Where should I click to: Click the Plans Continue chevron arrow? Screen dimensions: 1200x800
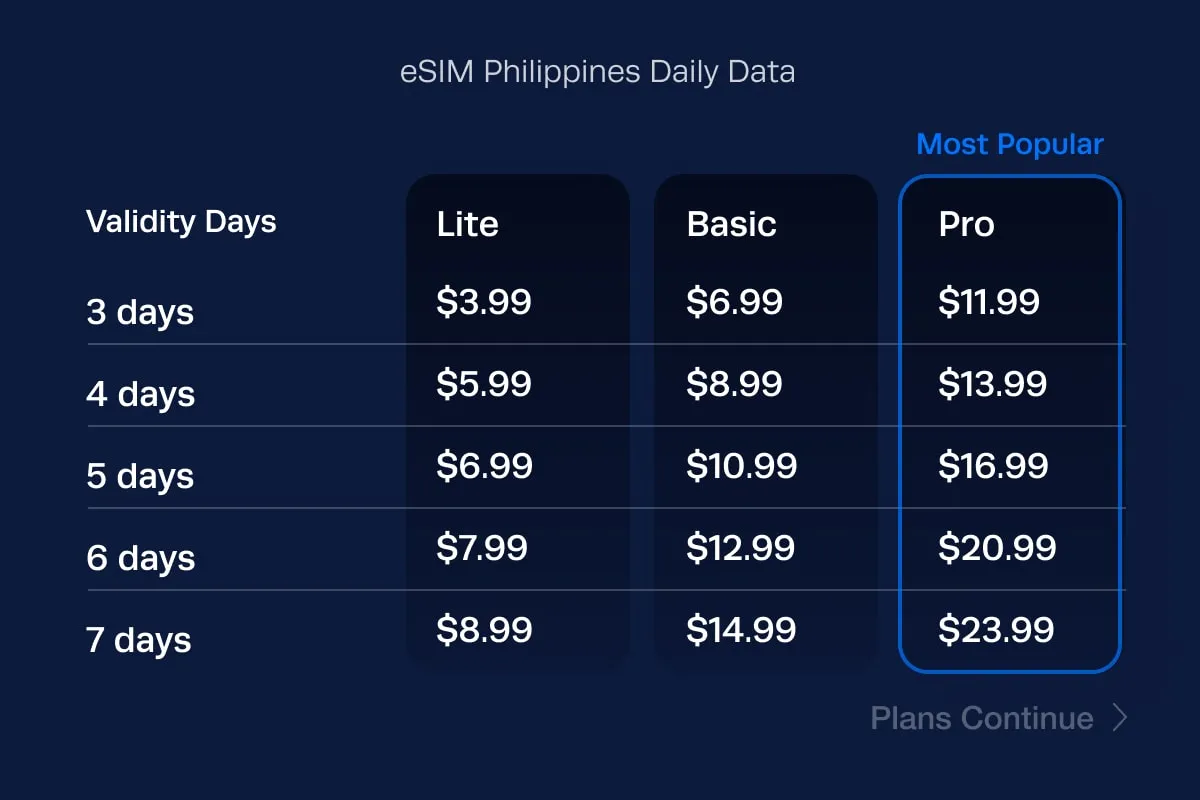pyautogui.click(x=1120, y=718)
